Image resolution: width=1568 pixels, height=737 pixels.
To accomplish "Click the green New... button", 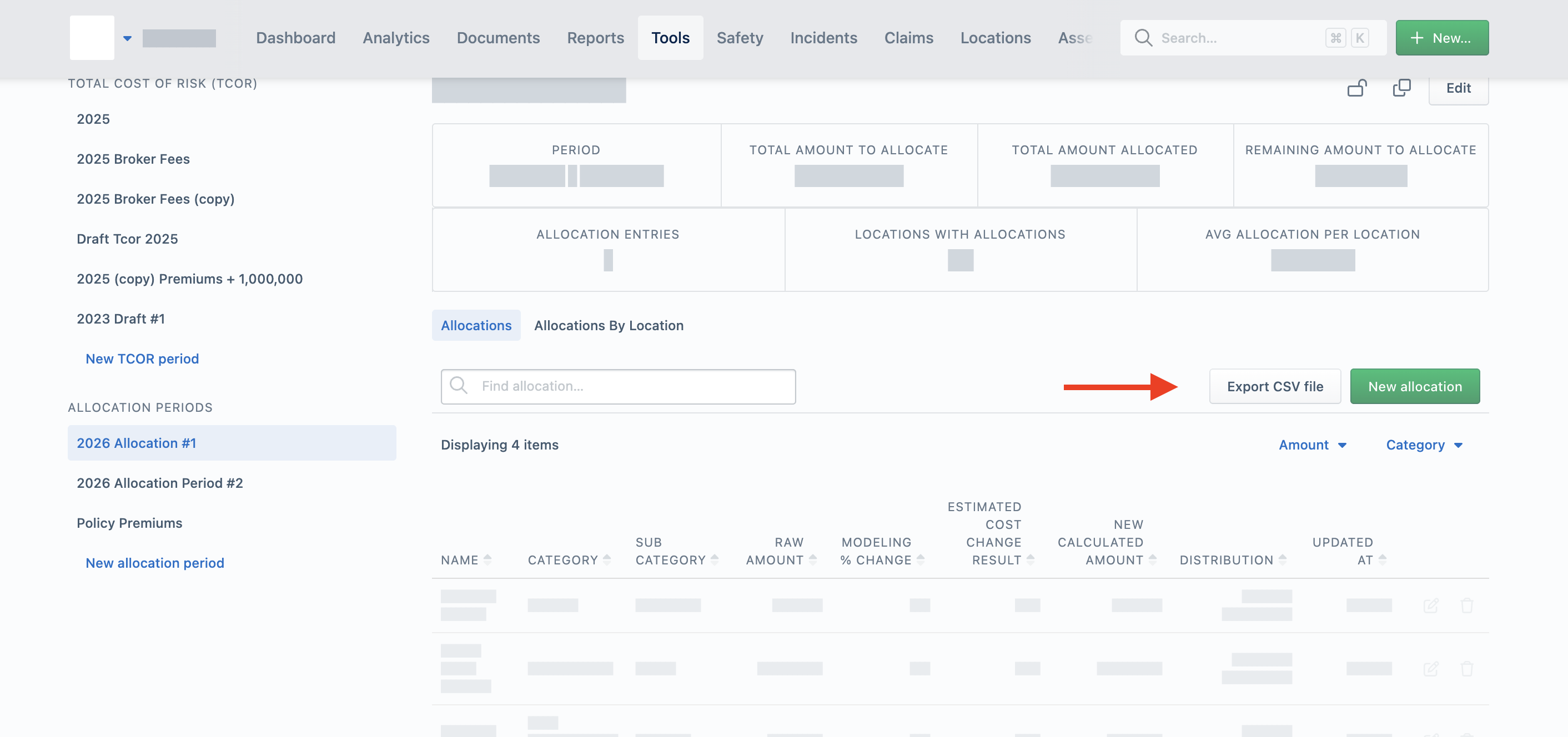I will tap(1442, 38).
